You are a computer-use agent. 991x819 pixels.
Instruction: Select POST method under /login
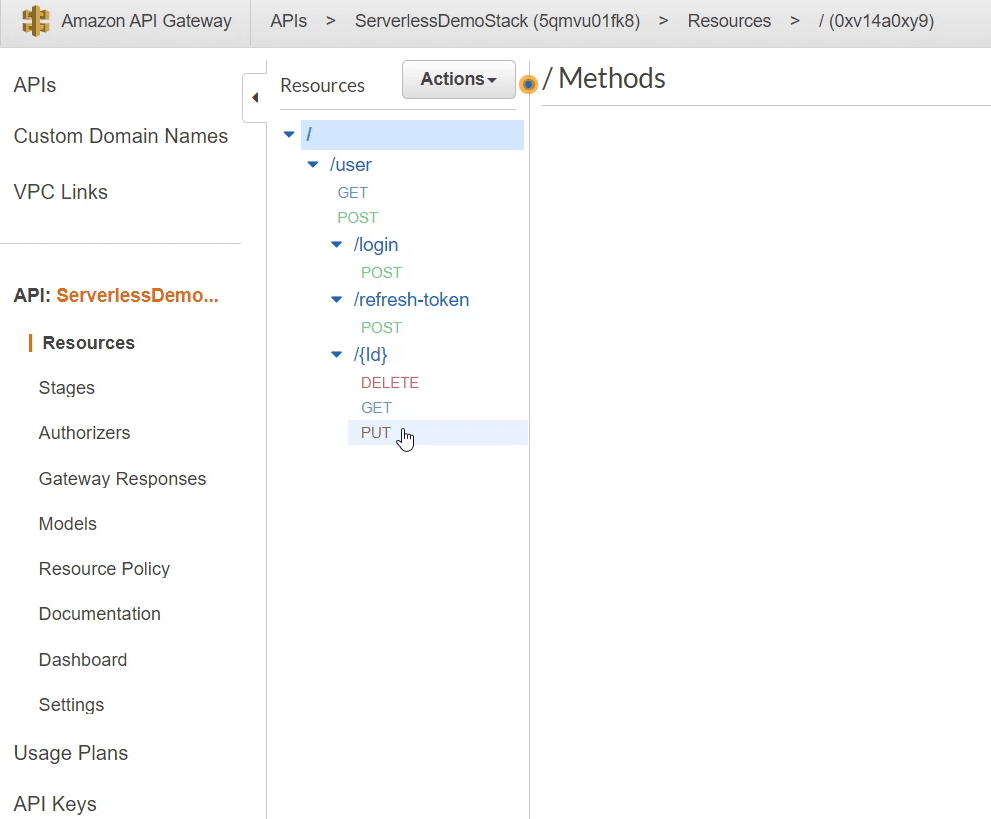pyautogui.click(x=381, y=273)
